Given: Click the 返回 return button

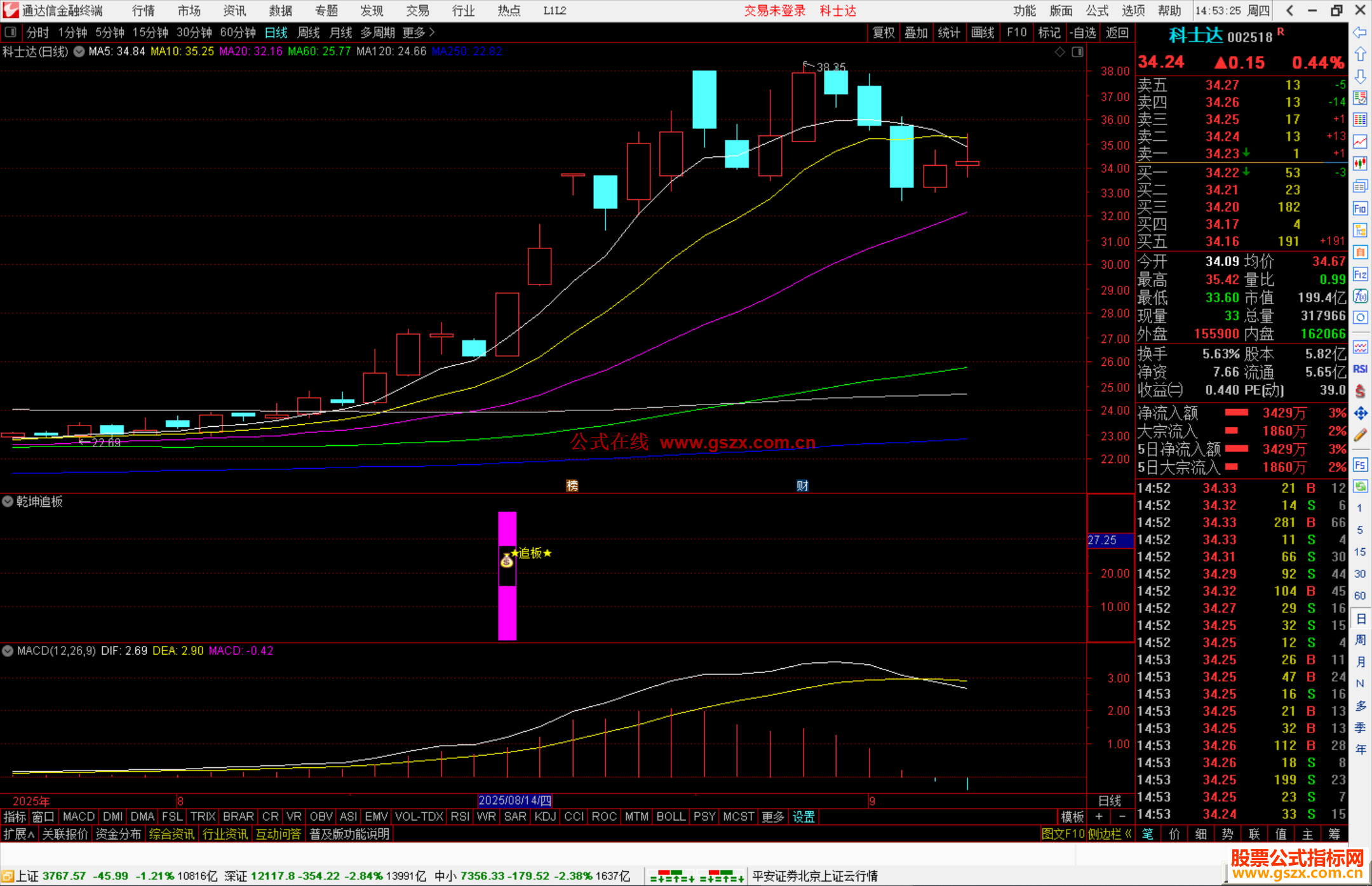Looking at the screenshot, I should coord(1117,32).
